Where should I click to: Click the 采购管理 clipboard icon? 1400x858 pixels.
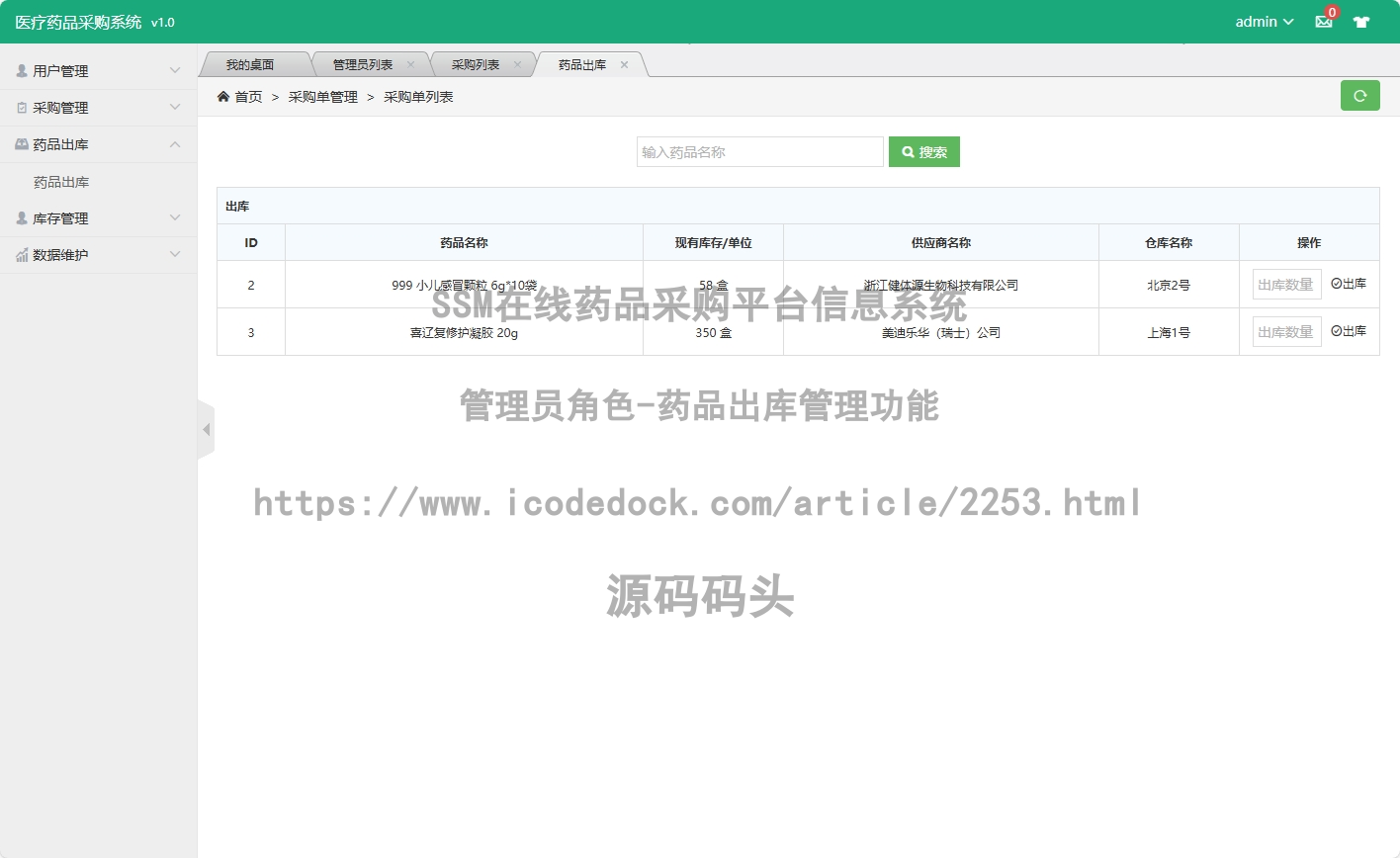point(22,108)
